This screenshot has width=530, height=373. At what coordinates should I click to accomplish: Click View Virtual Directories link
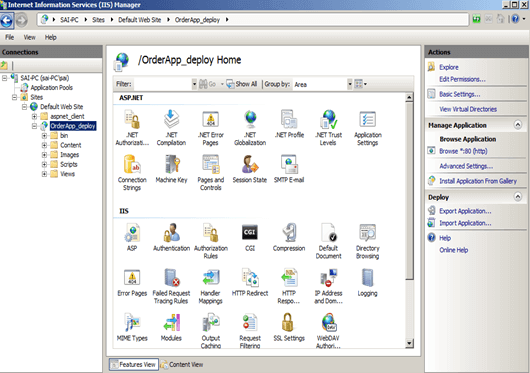pos(468,109)
